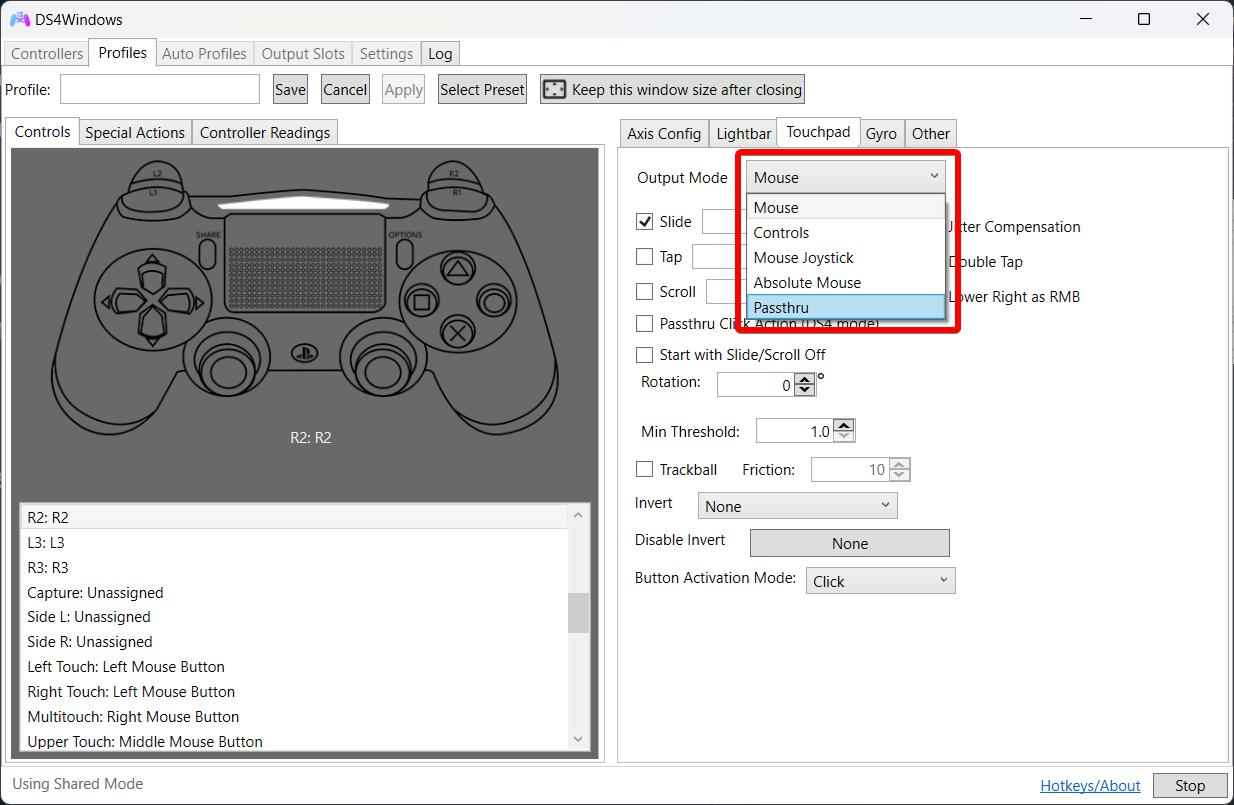
Task: Enable the Tap checkbox
Action: 645,257
